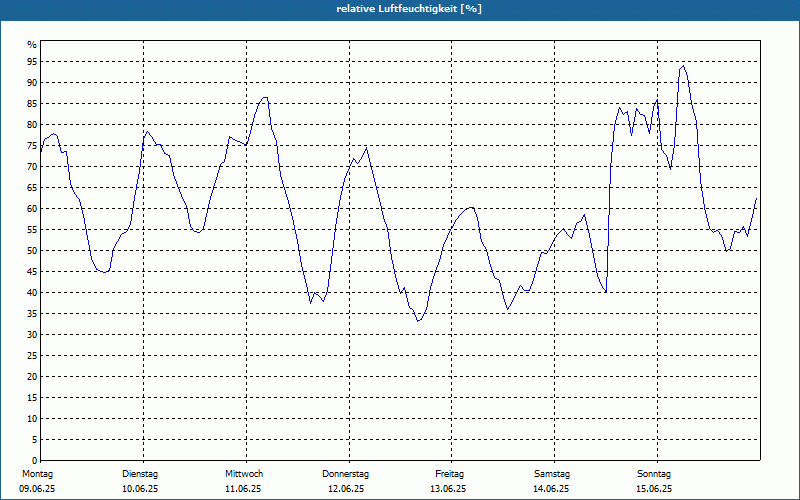Click the date '09.06.25'

(37, 489)
